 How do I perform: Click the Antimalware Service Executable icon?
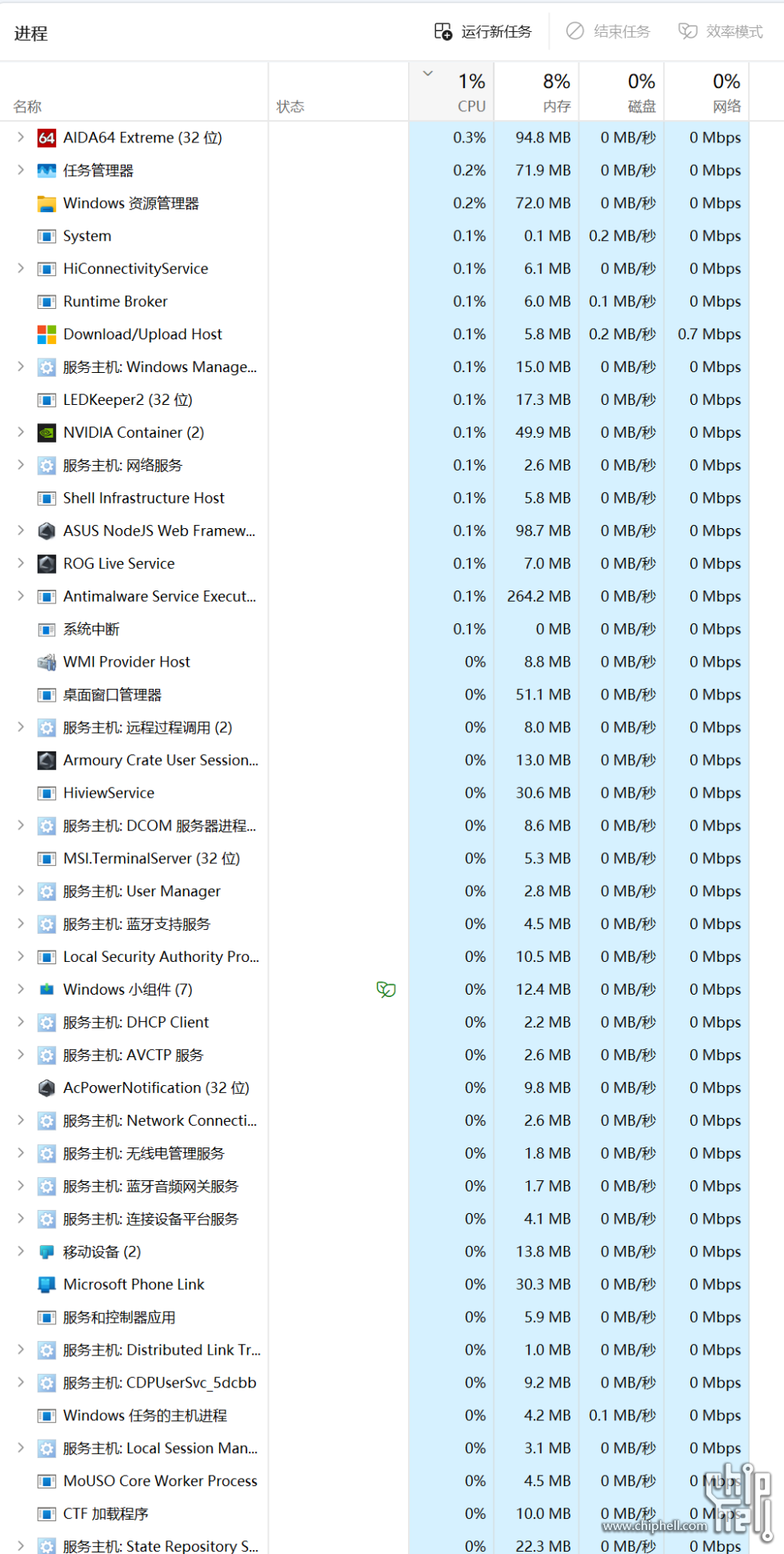pos(47,597)
